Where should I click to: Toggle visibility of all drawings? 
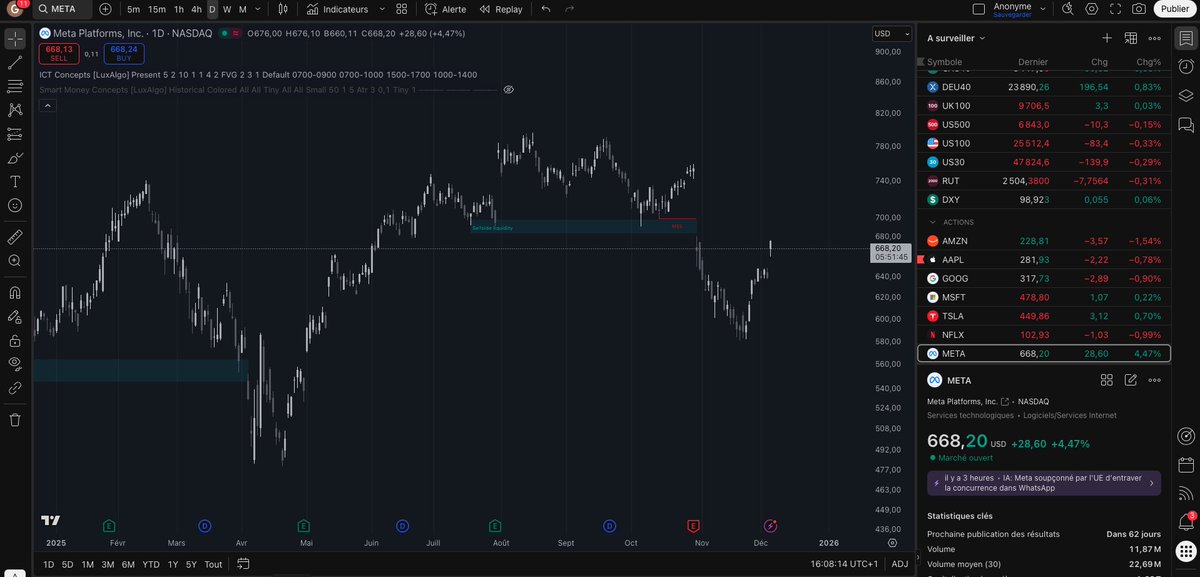pos(13,363)
